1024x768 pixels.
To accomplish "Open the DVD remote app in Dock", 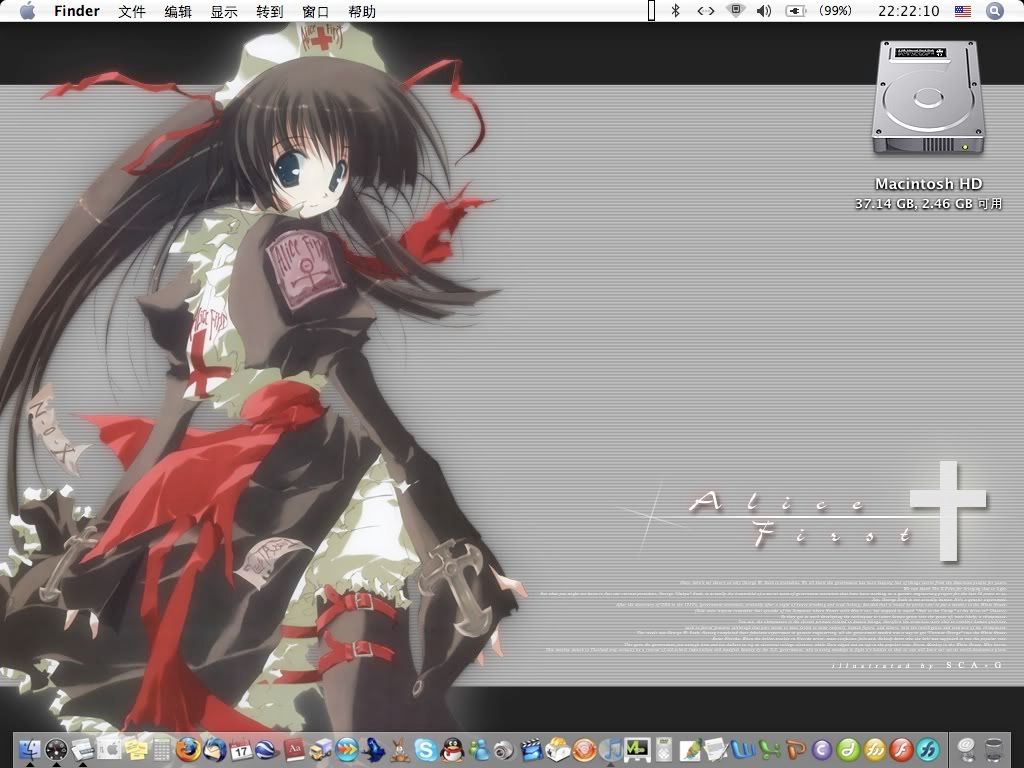I will click(664, 749).
